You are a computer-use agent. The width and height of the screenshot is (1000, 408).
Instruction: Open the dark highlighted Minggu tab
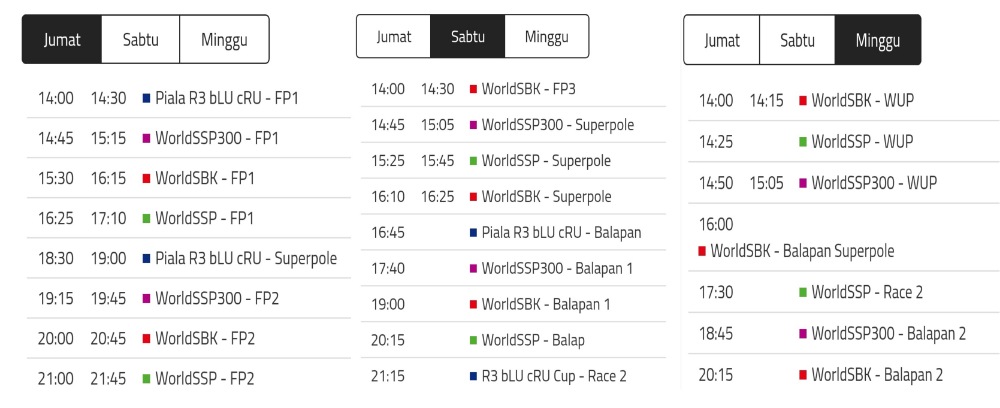click(x=877, y=41)
